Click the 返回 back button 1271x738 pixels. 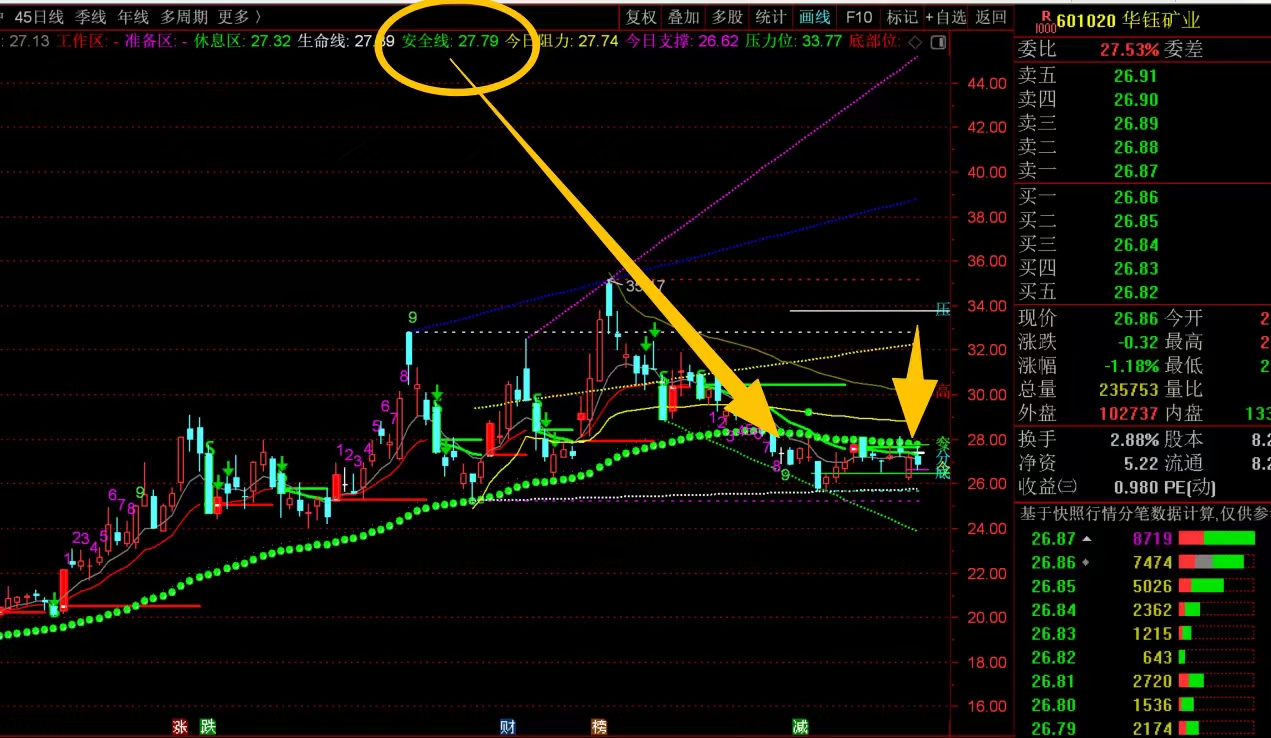pos(991,17)
